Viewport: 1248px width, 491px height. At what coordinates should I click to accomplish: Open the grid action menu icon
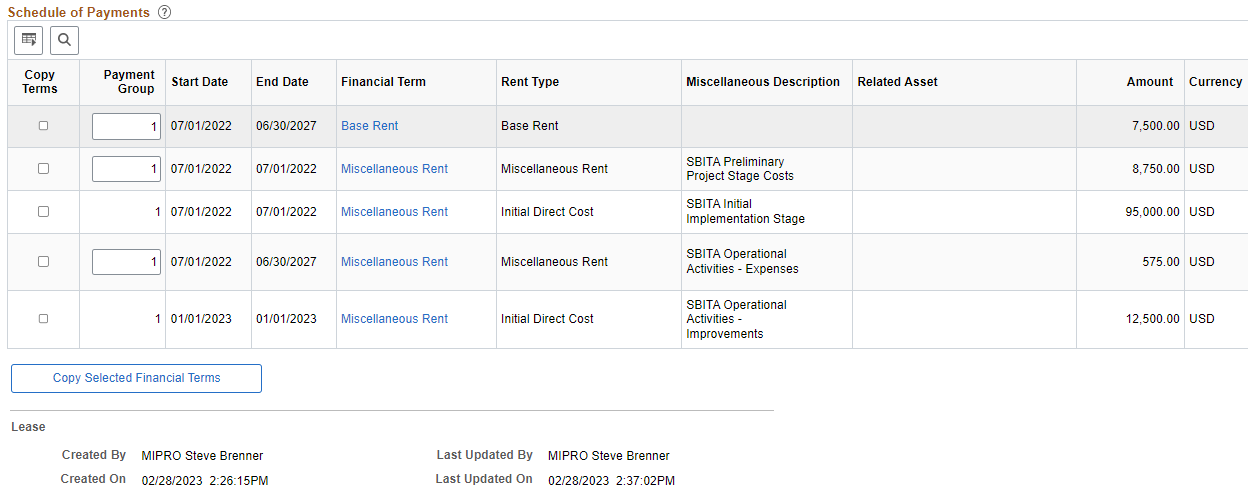pyautogui.click(x=29, y=40)
